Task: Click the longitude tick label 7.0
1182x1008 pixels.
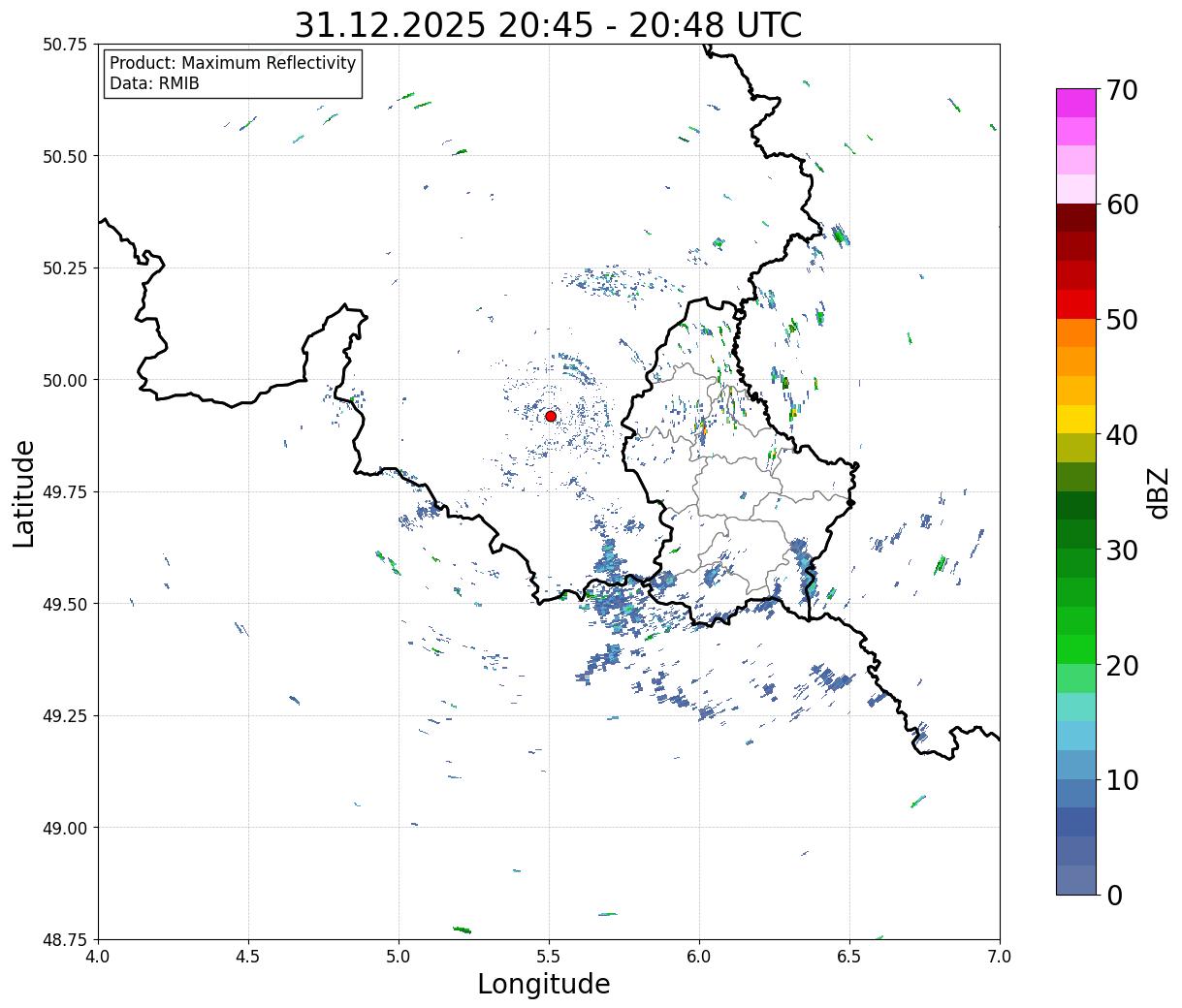Action: point(1000,957)
